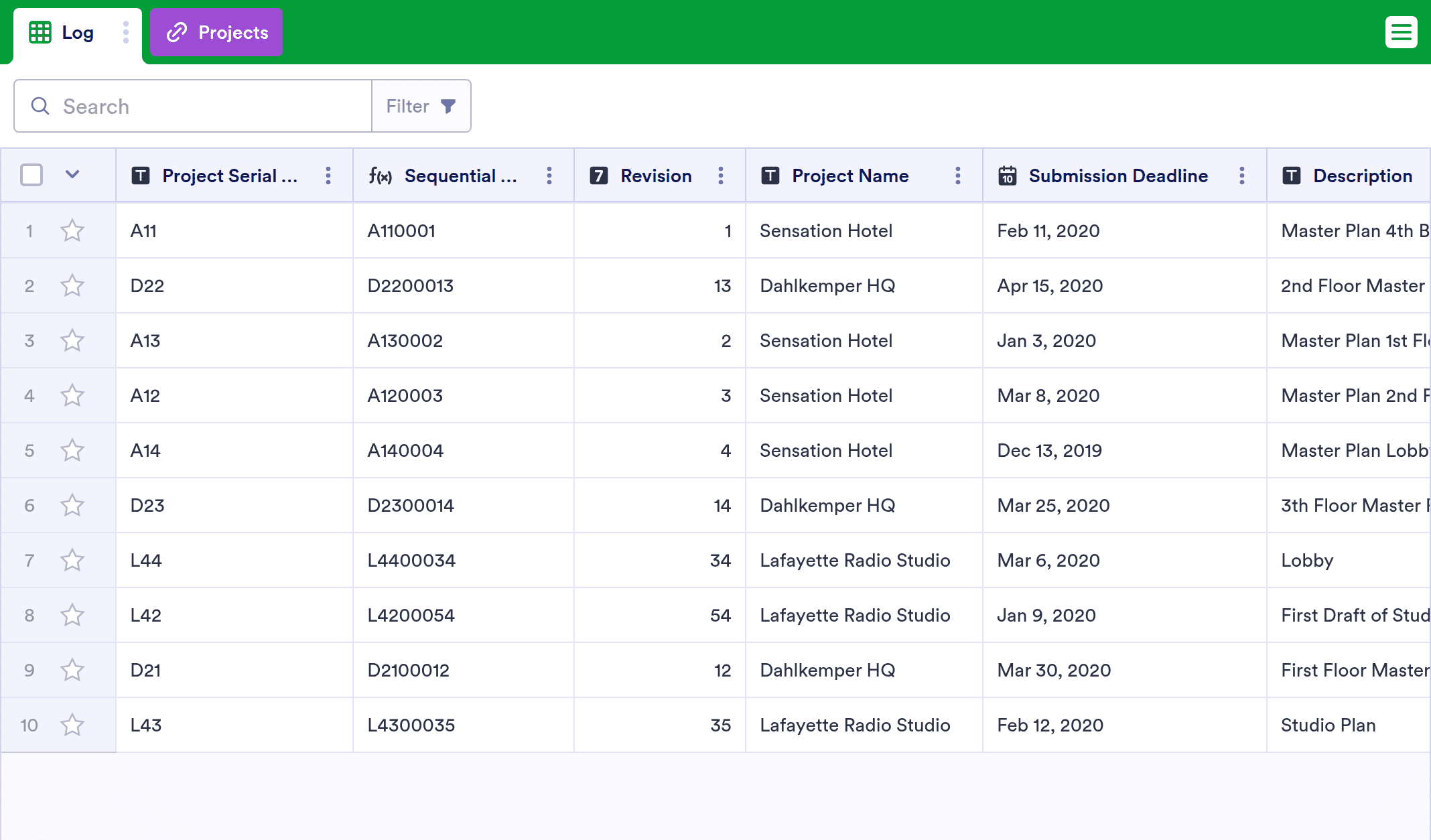Open the Projects linked tab

pos(216,33)
